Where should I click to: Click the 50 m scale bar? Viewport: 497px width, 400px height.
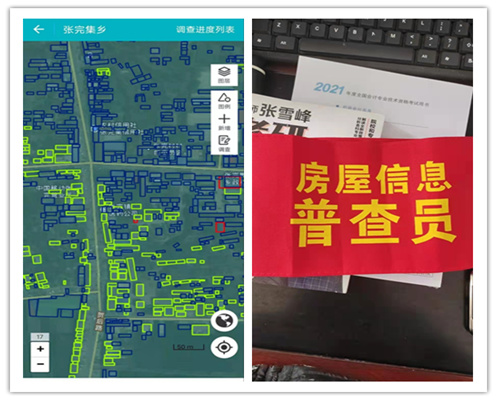(188, 347)
